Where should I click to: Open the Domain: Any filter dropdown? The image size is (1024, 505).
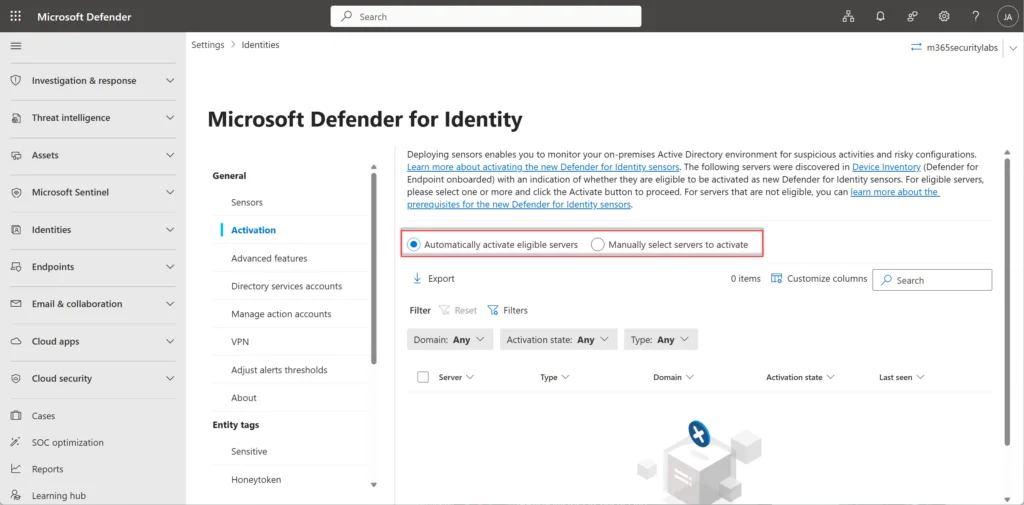coord(450,340)
